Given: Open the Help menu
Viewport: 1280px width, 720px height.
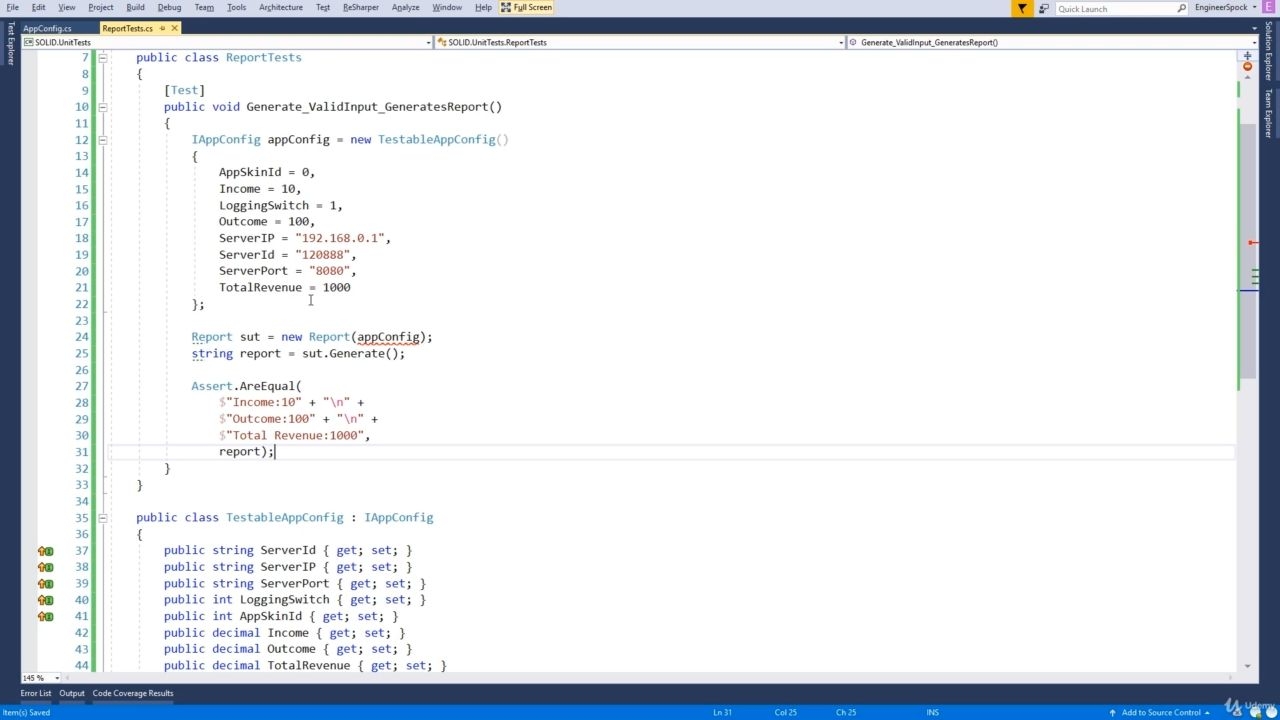Looking at the screenshot, I should (483, 8).
